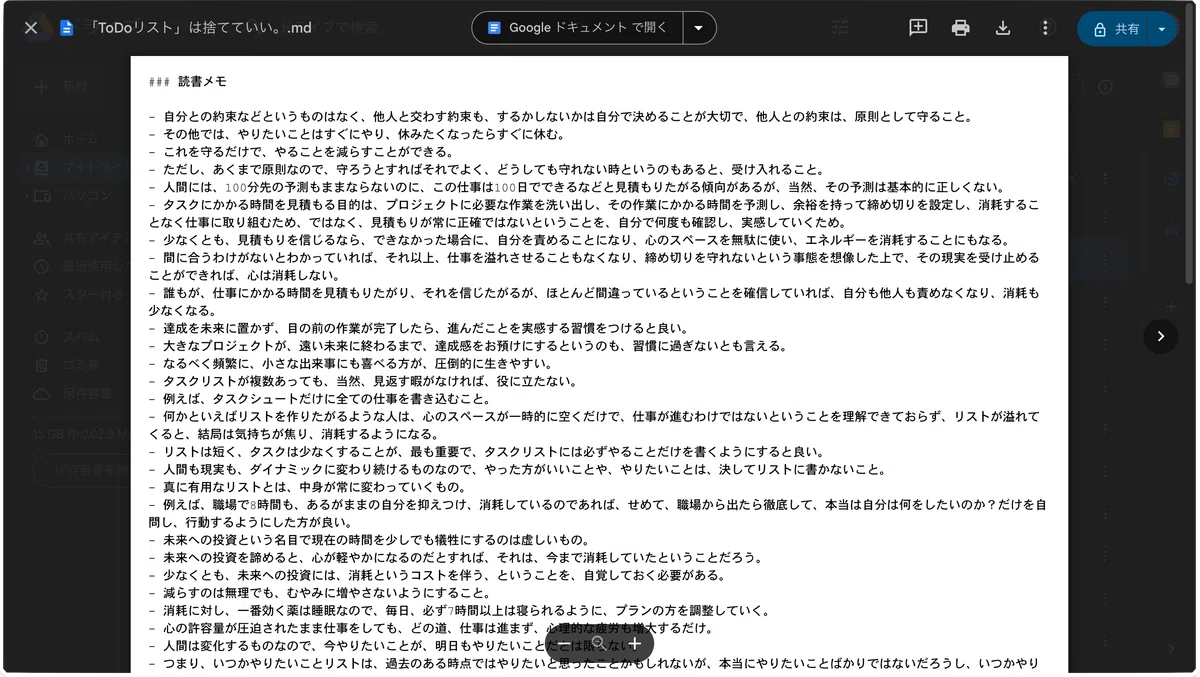The image size is (1200, 677).
Task: Click the line starting 誰もが、仕事にかかる時間を見積もりたがり
Action: tap(594, 302)
